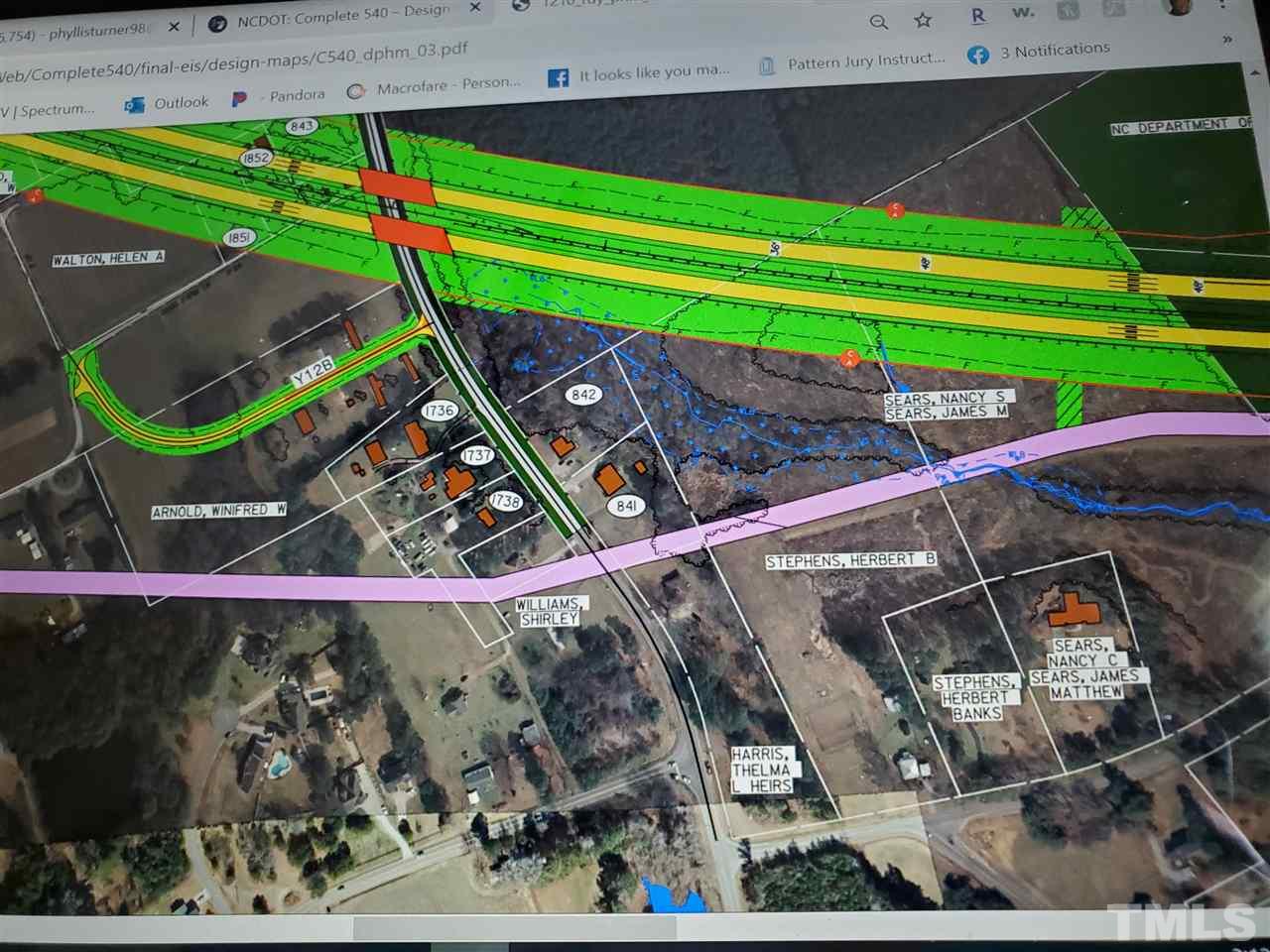Open the Outlook bookmark
1270x952 pixels.
pyautogui.click(x=167, y=103)
